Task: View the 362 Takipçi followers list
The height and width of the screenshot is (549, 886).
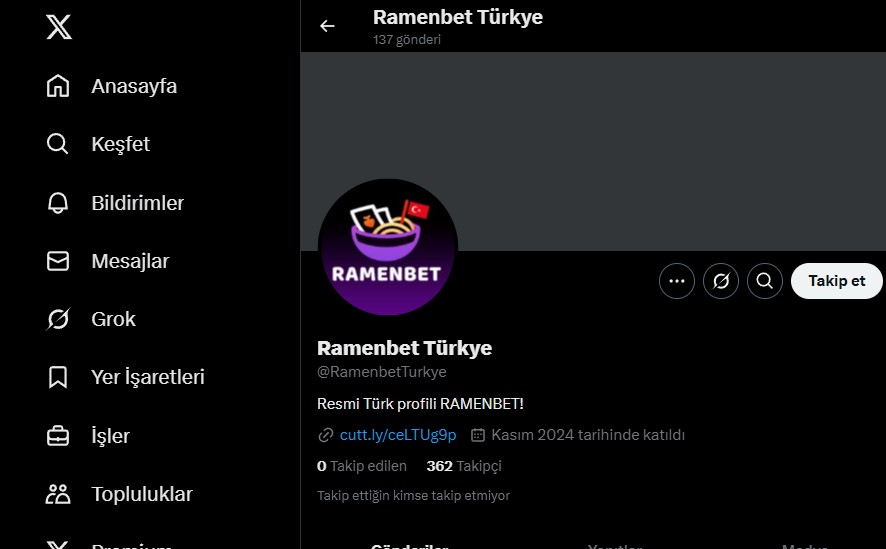Action: pyautogui.click(x=464, y=466)
